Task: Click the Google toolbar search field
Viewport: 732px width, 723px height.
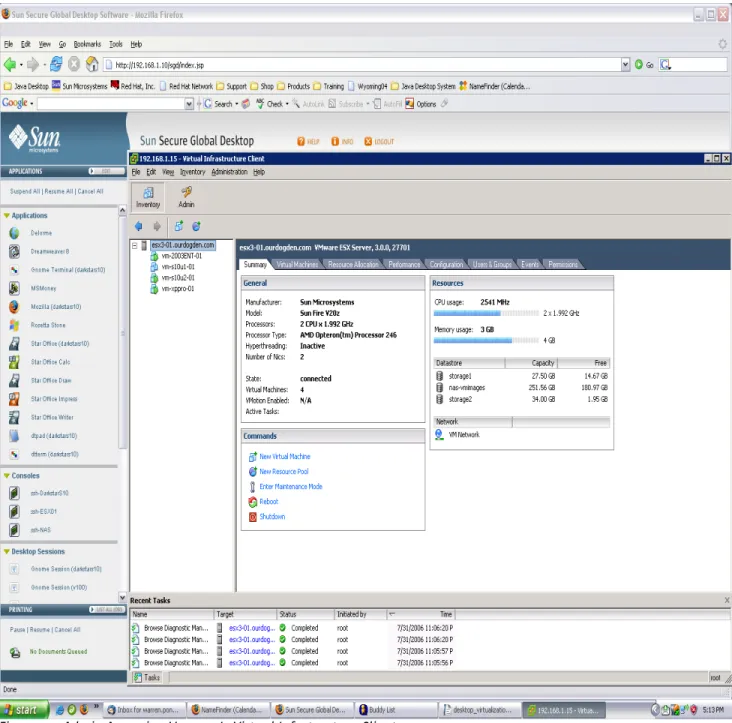Action: tap(111, 104)
